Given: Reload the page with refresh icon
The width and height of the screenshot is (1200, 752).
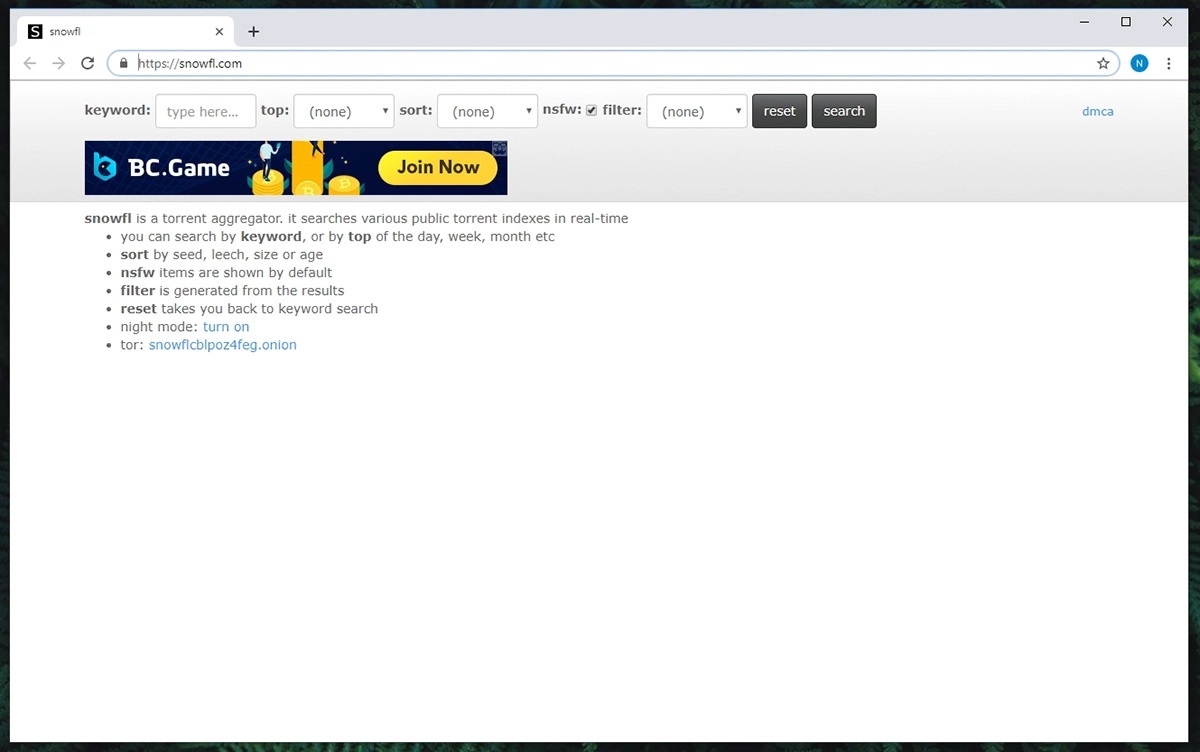Looking at the screenshot, I should (x=88, y=63).
